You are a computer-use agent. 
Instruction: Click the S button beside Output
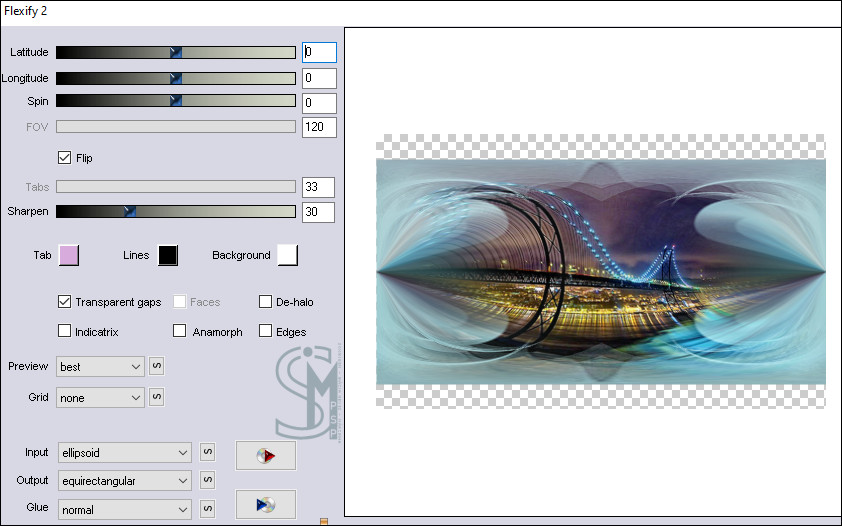coord(207,481)
